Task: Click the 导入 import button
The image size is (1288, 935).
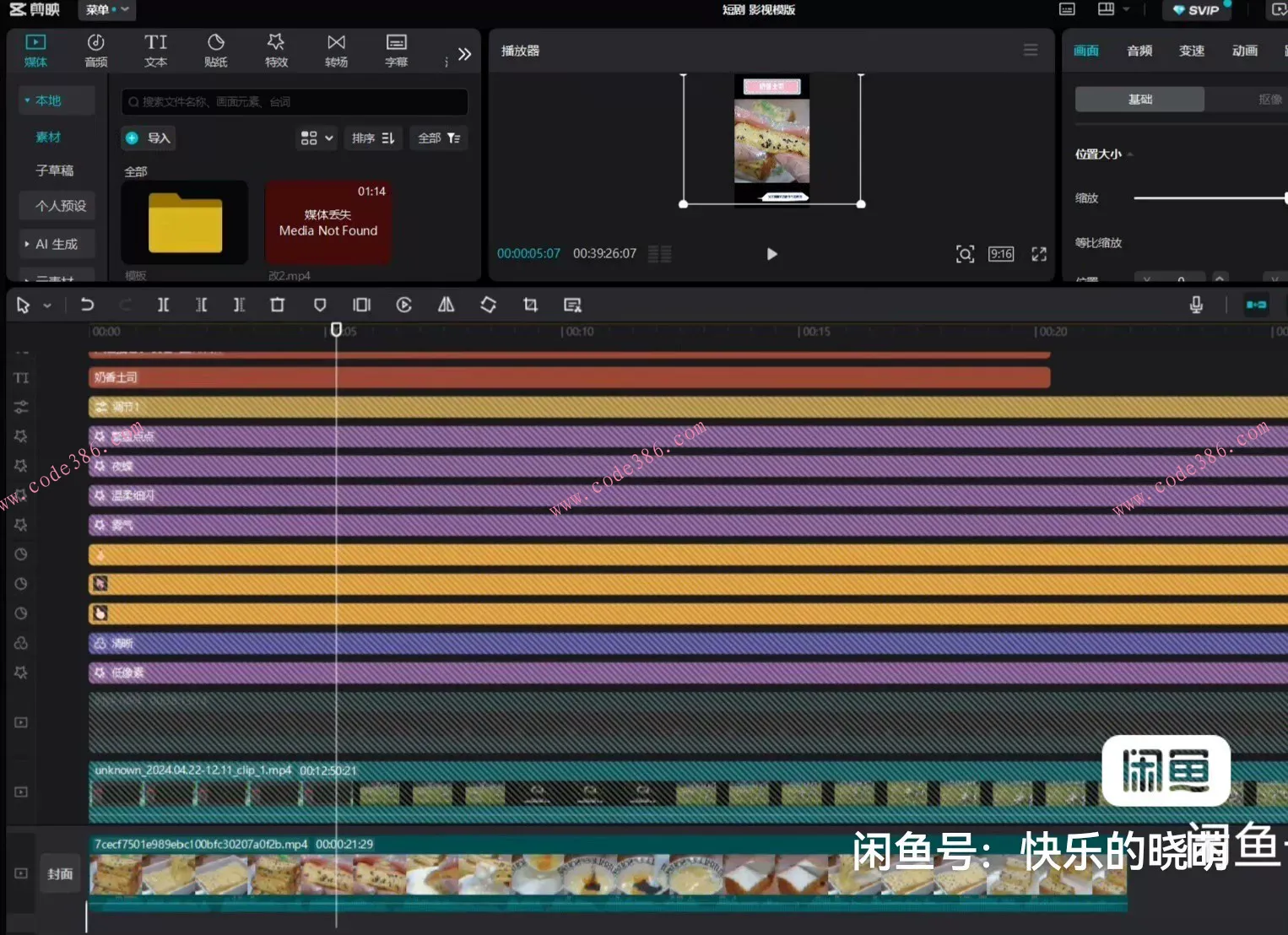Action: pos(149,138)
